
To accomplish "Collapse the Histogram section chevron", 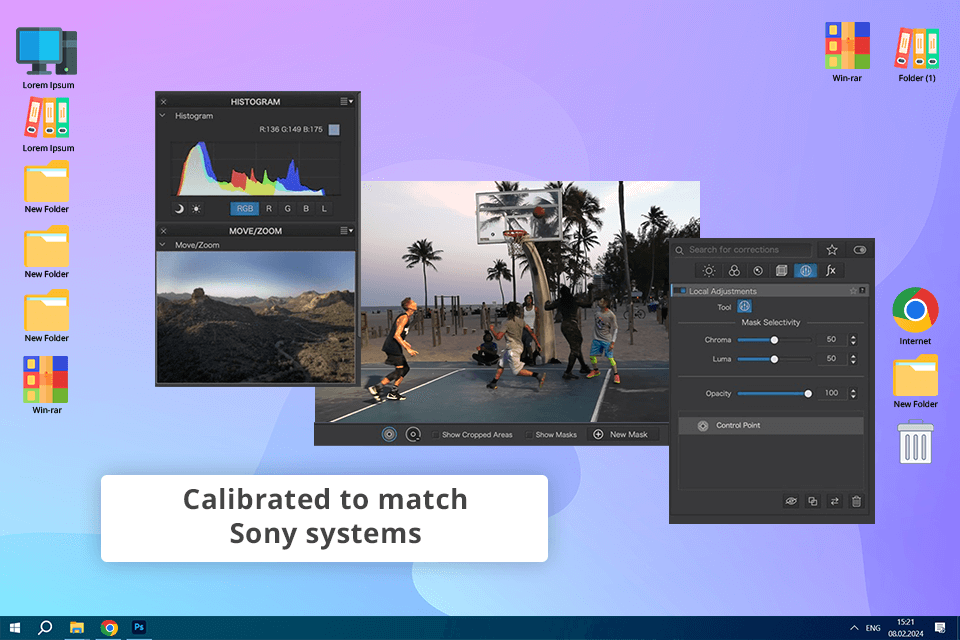I will pos(162,115).
